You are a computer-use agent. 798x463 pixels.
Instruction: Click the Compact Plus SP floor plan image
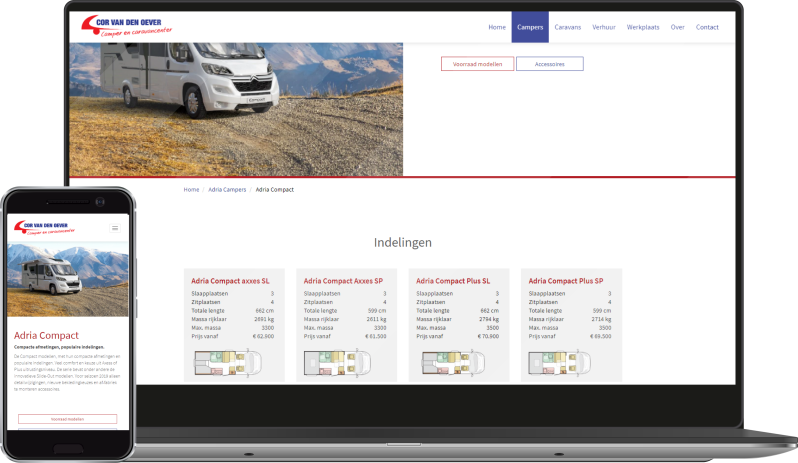[x=559, y=363]
